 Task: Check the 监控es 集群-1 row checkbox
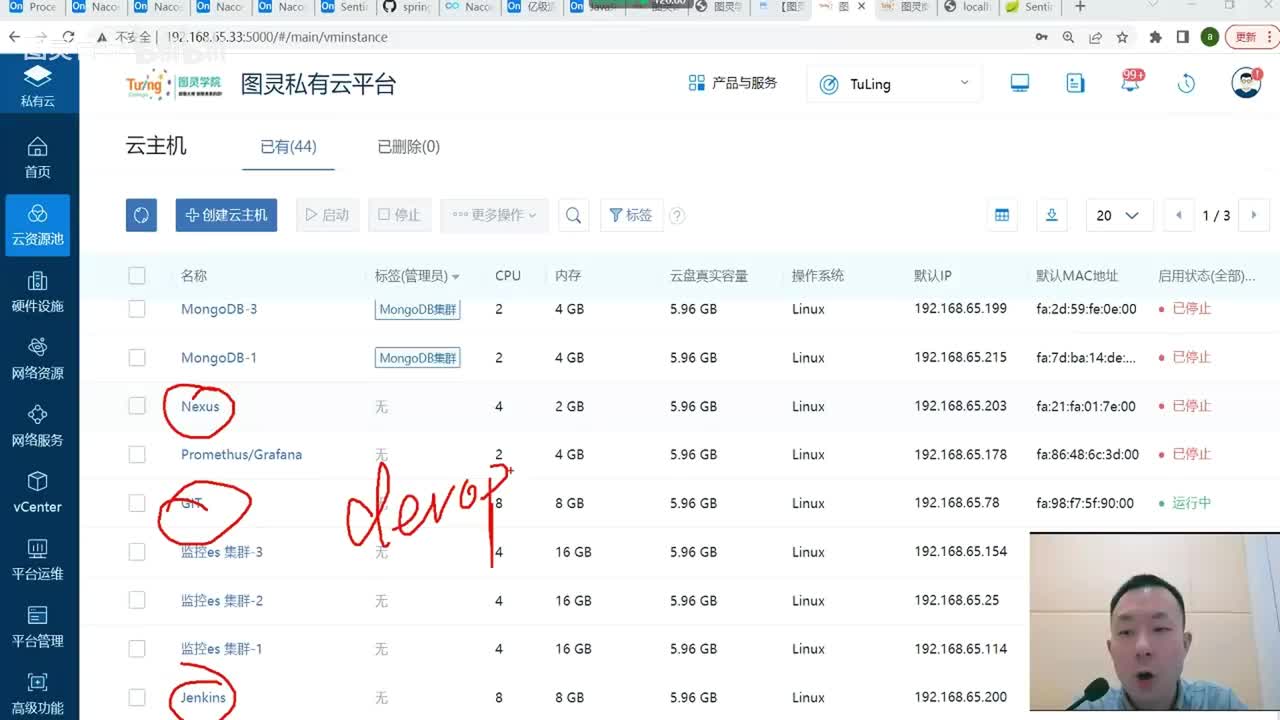click(x=137, y=649)
